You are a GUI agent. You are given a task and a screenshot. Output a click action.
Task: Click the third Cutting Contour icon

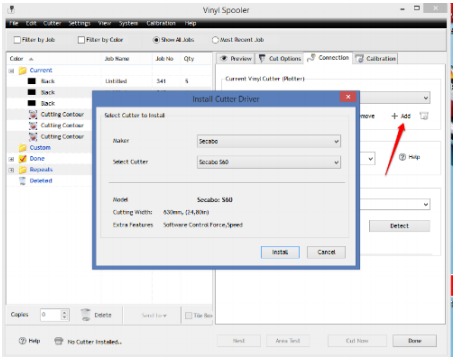(x=33, y=137)
